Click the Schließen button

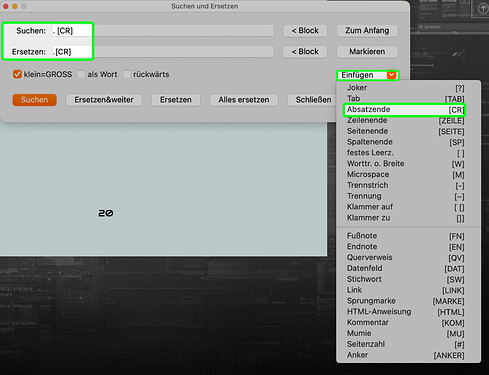point(312,100)
